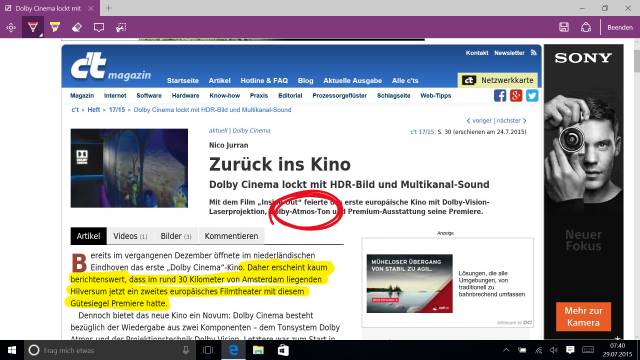Viewport: 640px width, 360px height.
Task: Add a typed note
Action: 99,27
